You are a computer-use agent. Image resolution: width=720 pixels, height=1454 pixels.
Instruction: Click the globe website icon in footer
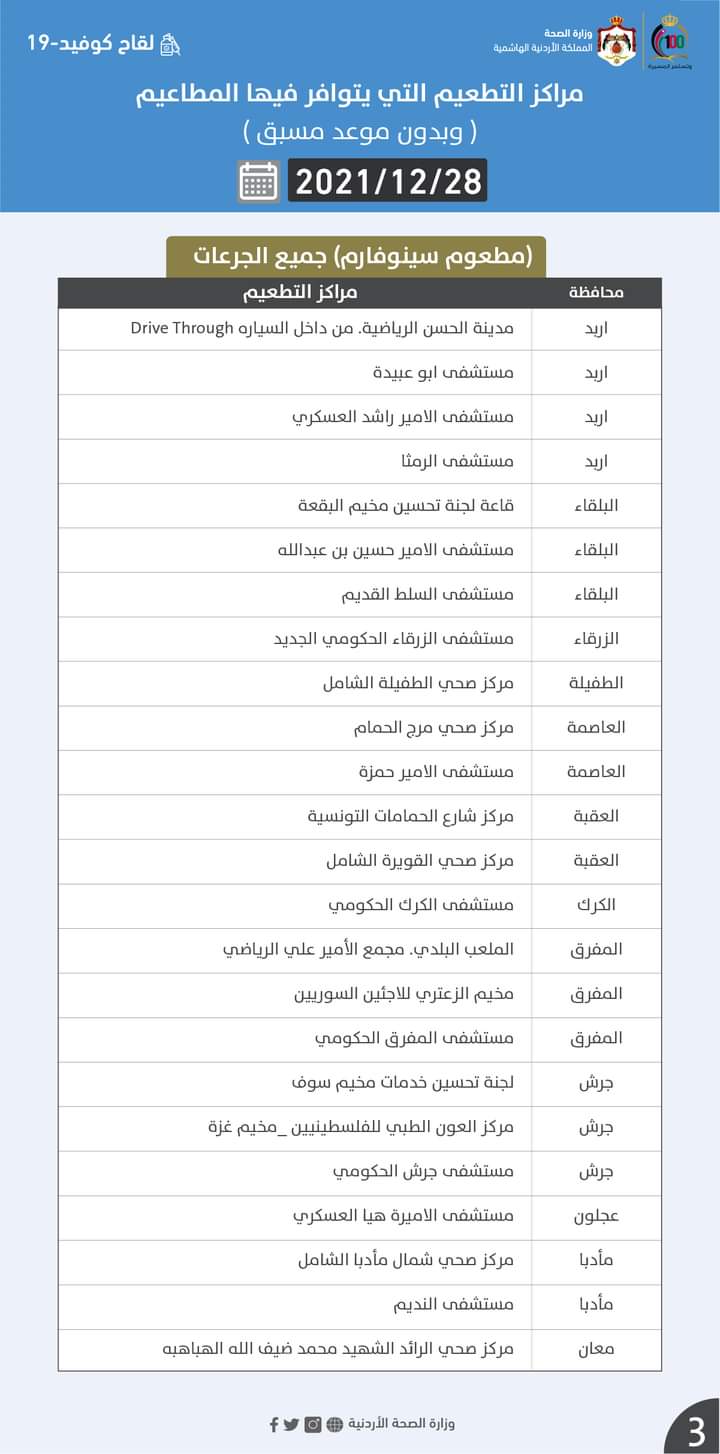(335, 1424)
